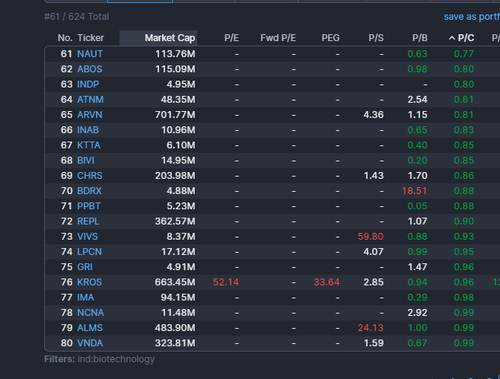The width and height of the screenshot is (500, 379).
Task: Open LPCN ticker link
Action: [x=89, y=252]
